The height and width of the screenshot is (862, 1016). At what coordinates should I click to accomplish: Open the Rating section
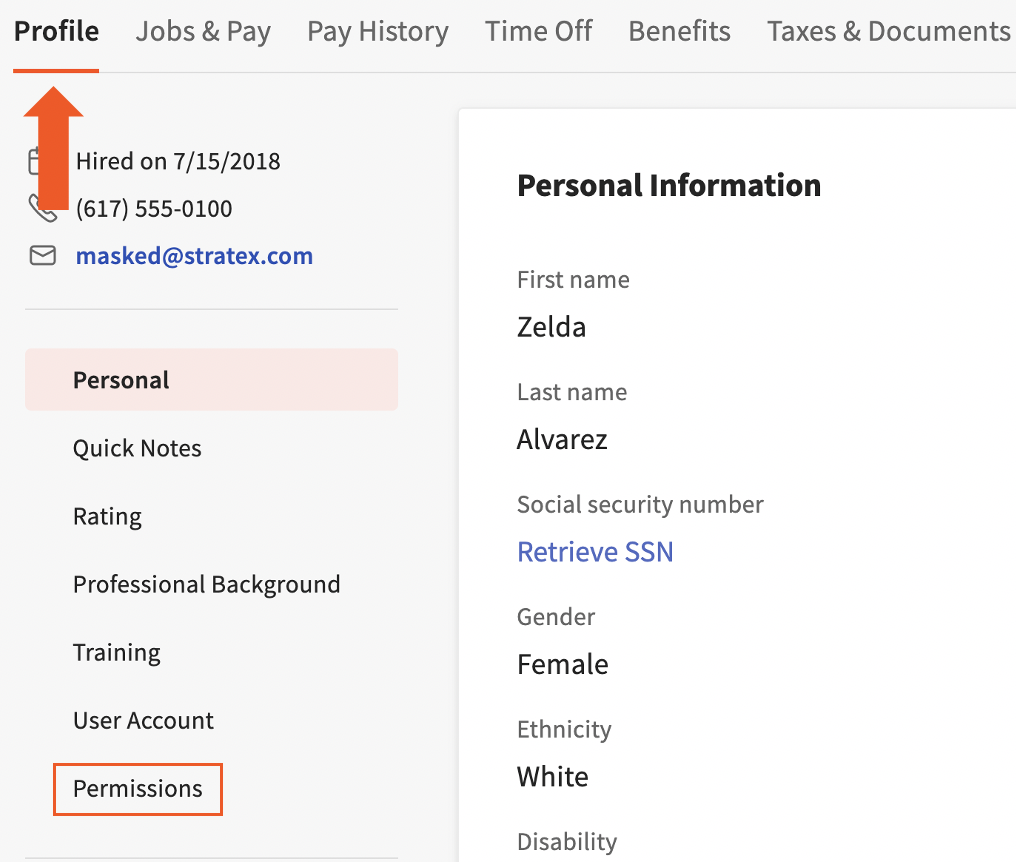[x=107, y=516]
